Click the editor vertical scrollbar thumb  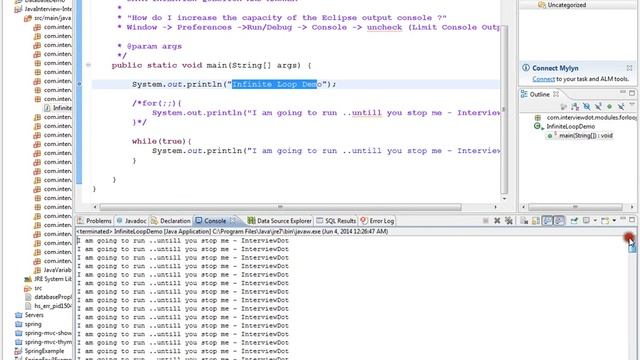point(504,109)
